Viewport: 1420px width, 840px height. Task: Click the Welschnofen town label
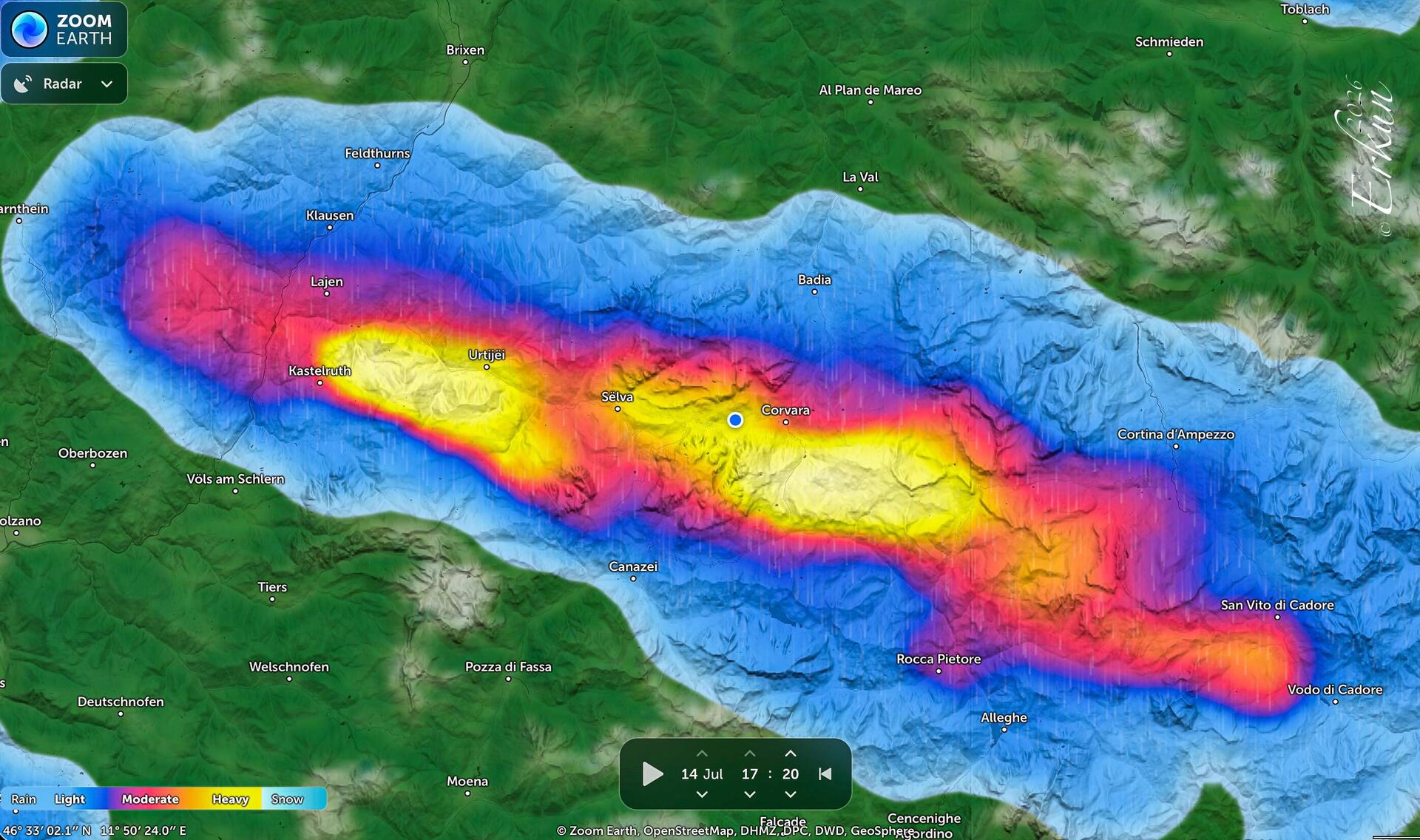click(289, 667)
